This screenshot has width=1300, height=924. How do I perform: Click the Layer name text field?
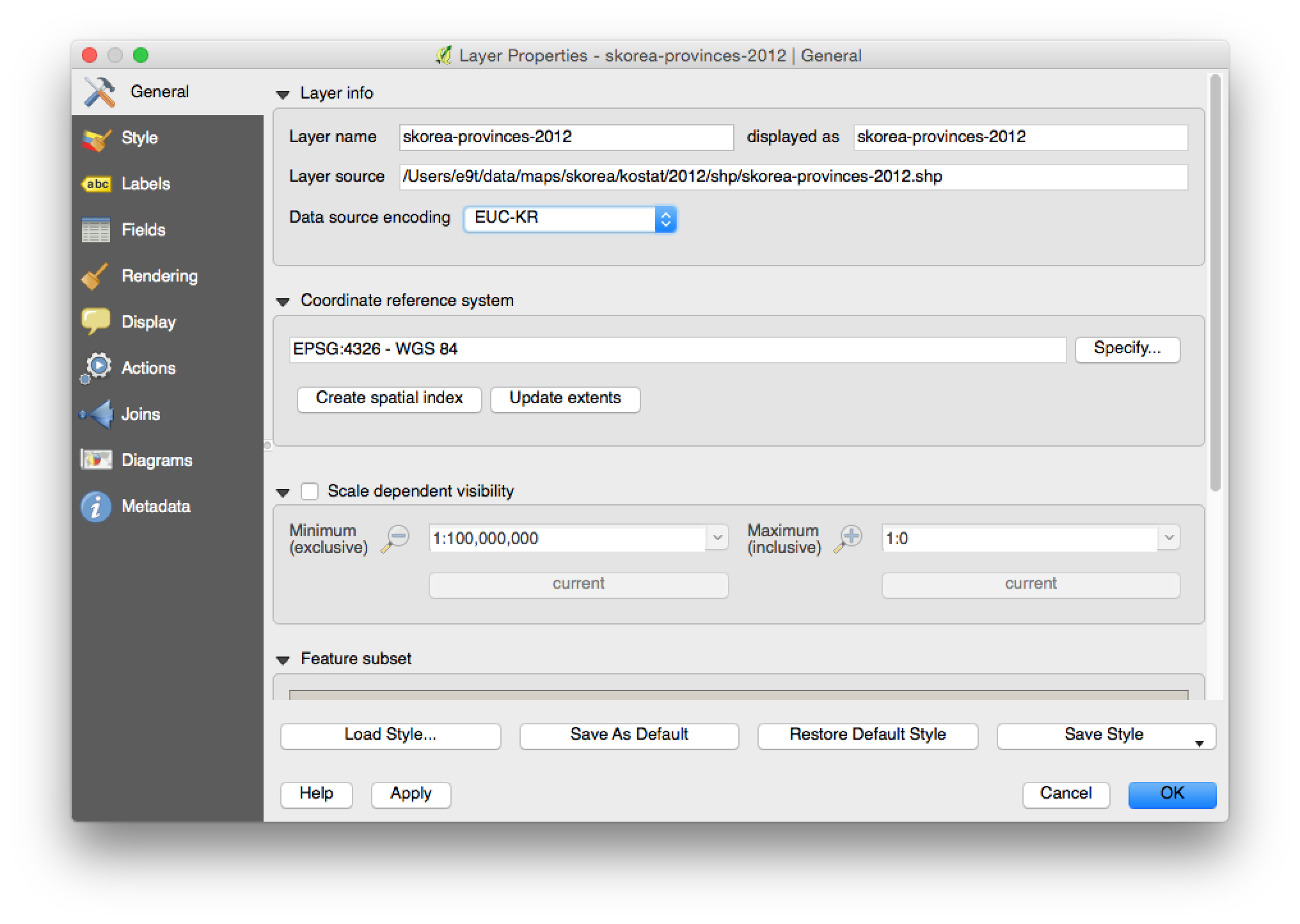pyautogui.click(x=566, y=137)
